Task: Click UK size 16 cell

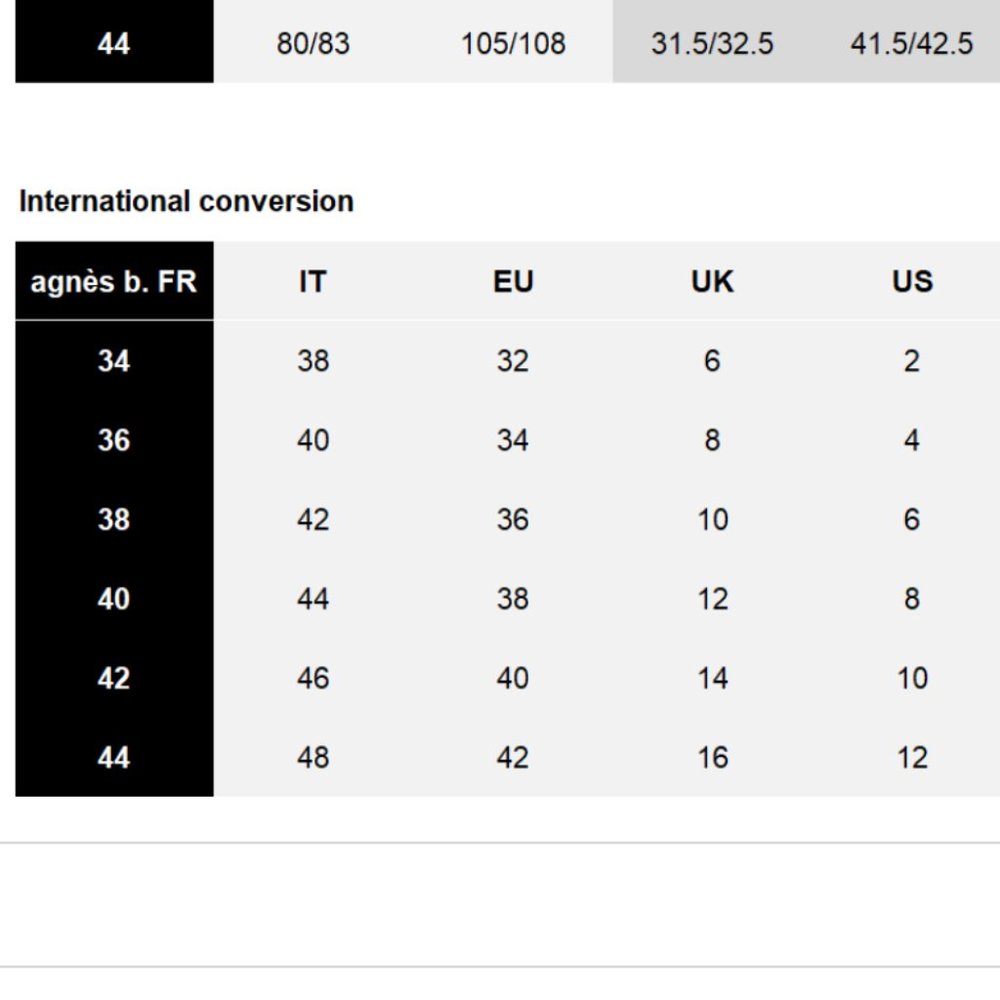Action: (x=712, y=757)
